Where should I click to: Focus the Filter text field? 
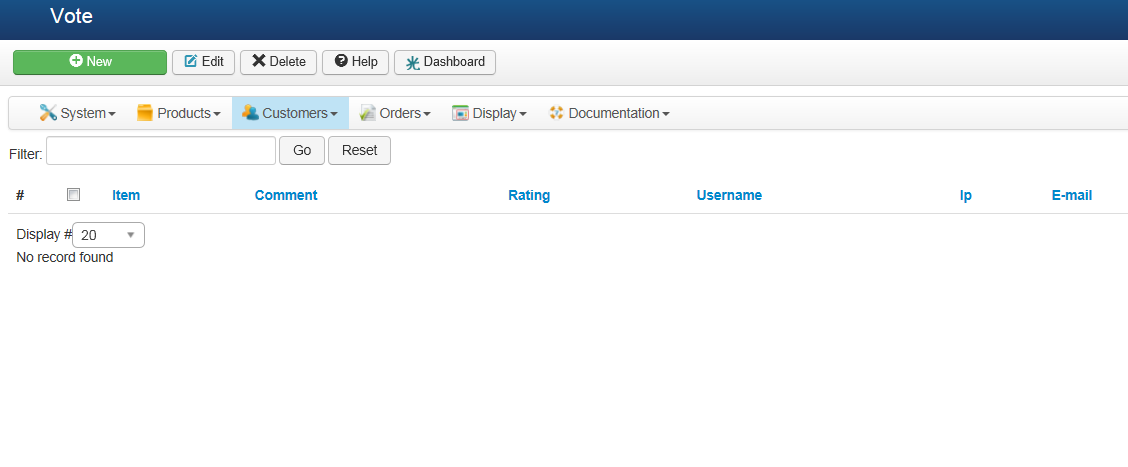click(161, 150)
